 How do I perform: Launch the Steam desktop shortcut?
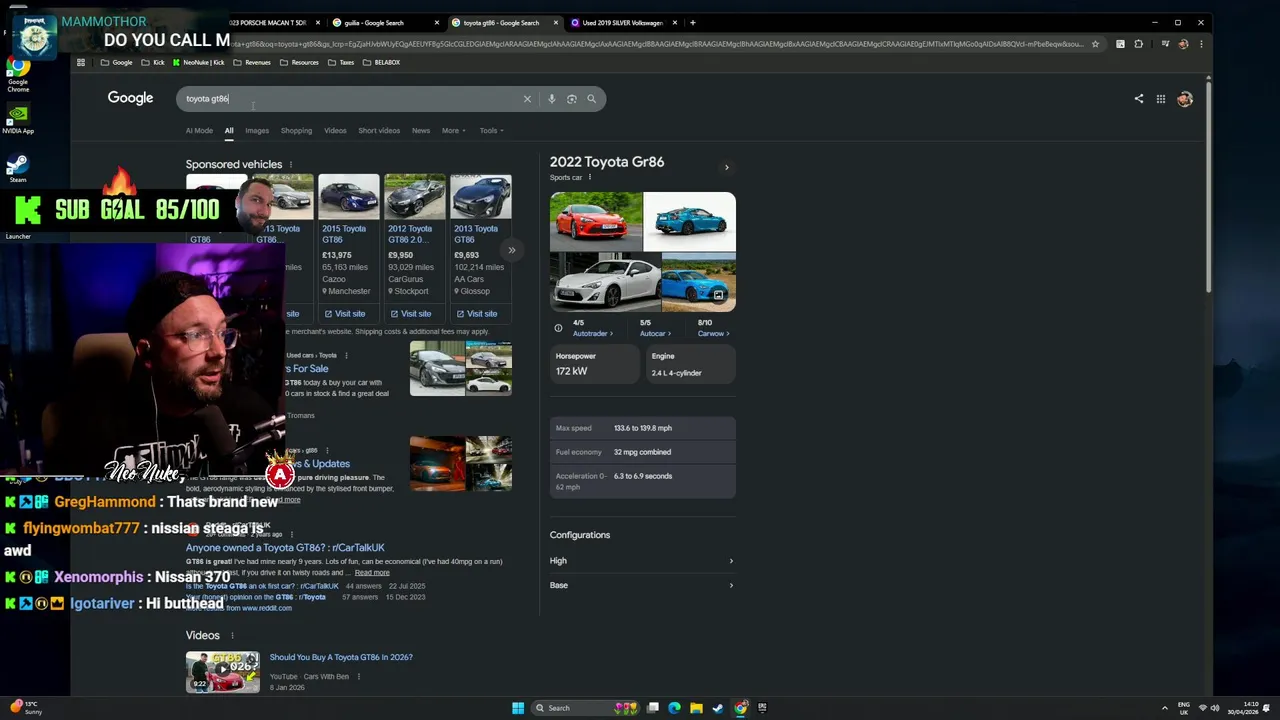(x=18, y=167)
